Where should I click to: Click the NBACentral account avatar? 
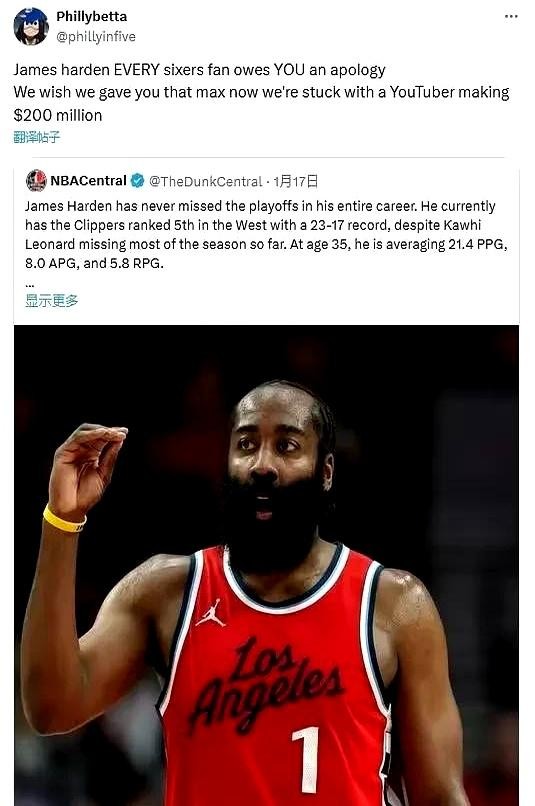click(36, 180)
